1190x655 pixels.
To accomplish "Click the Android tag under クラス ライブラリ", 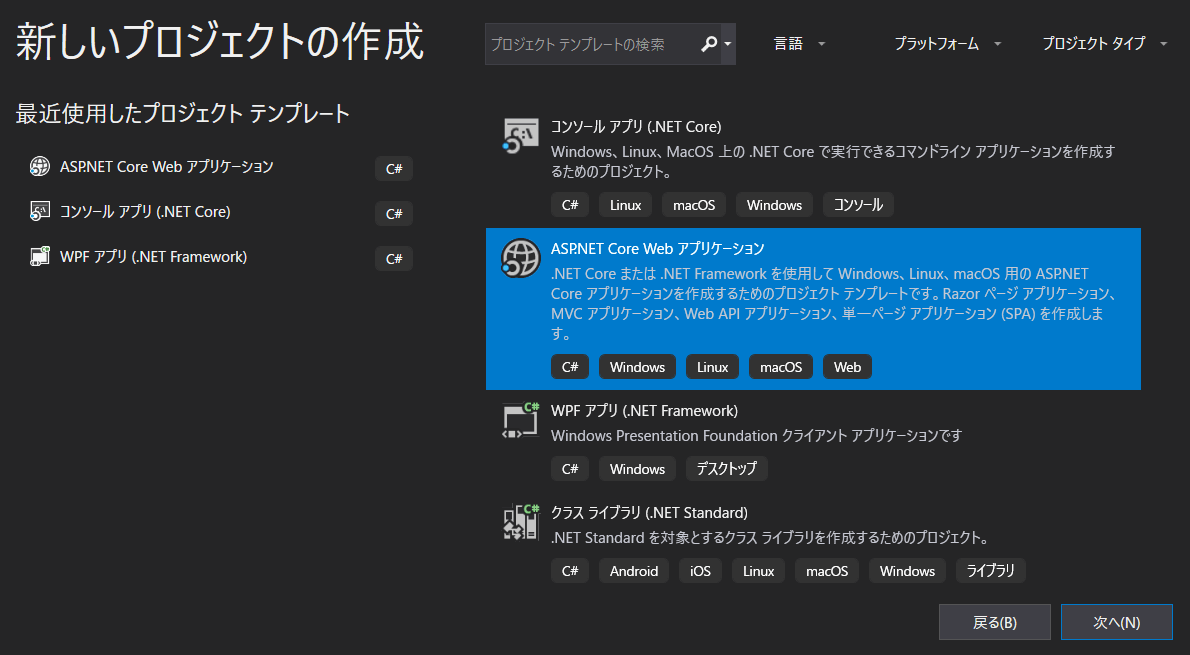I will tap(634, 571).
